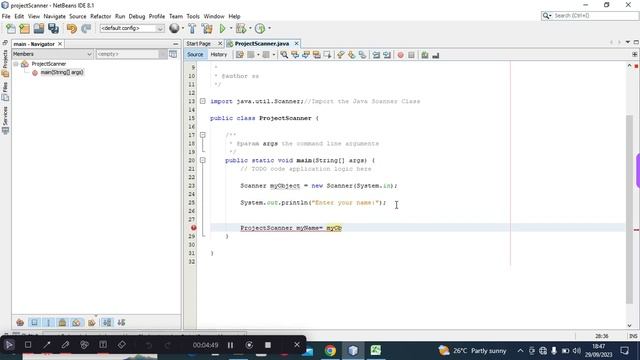Toggle Show Inner Classes filter in Navigator
The width and height of the screenshot is (640, 360).
click(77, 322)
